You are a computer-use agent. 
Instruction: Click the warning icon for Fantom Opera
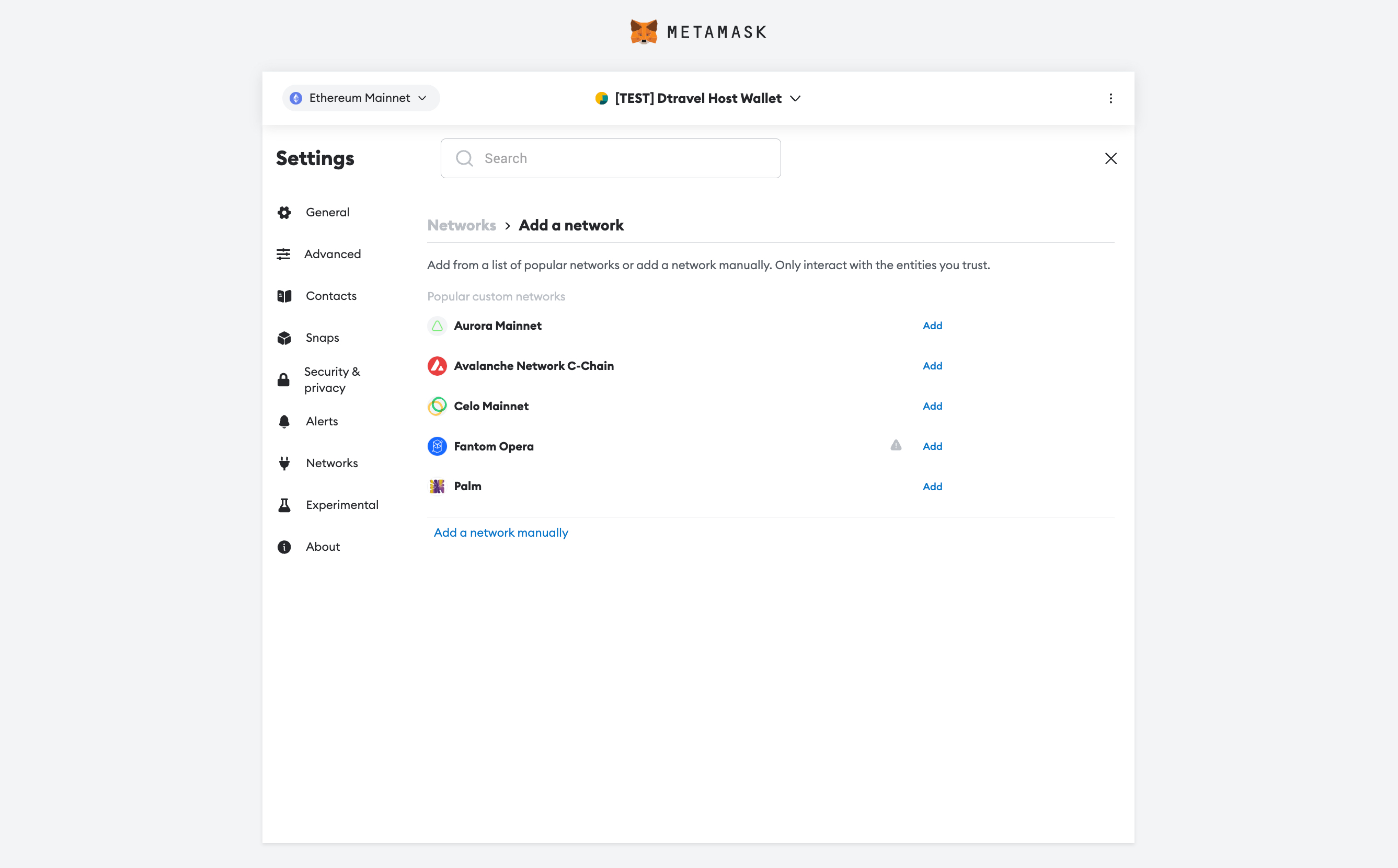[x=896, y=445]
